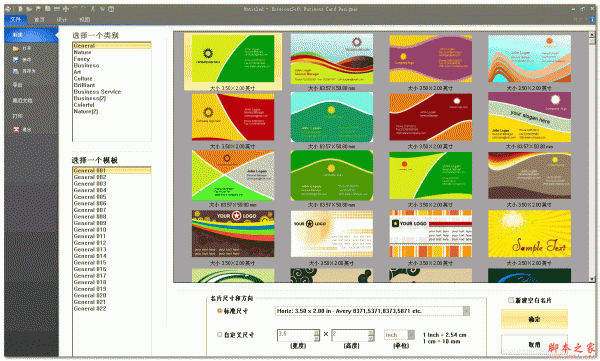Switch to the 视图 tab

(x=85, y=19)
